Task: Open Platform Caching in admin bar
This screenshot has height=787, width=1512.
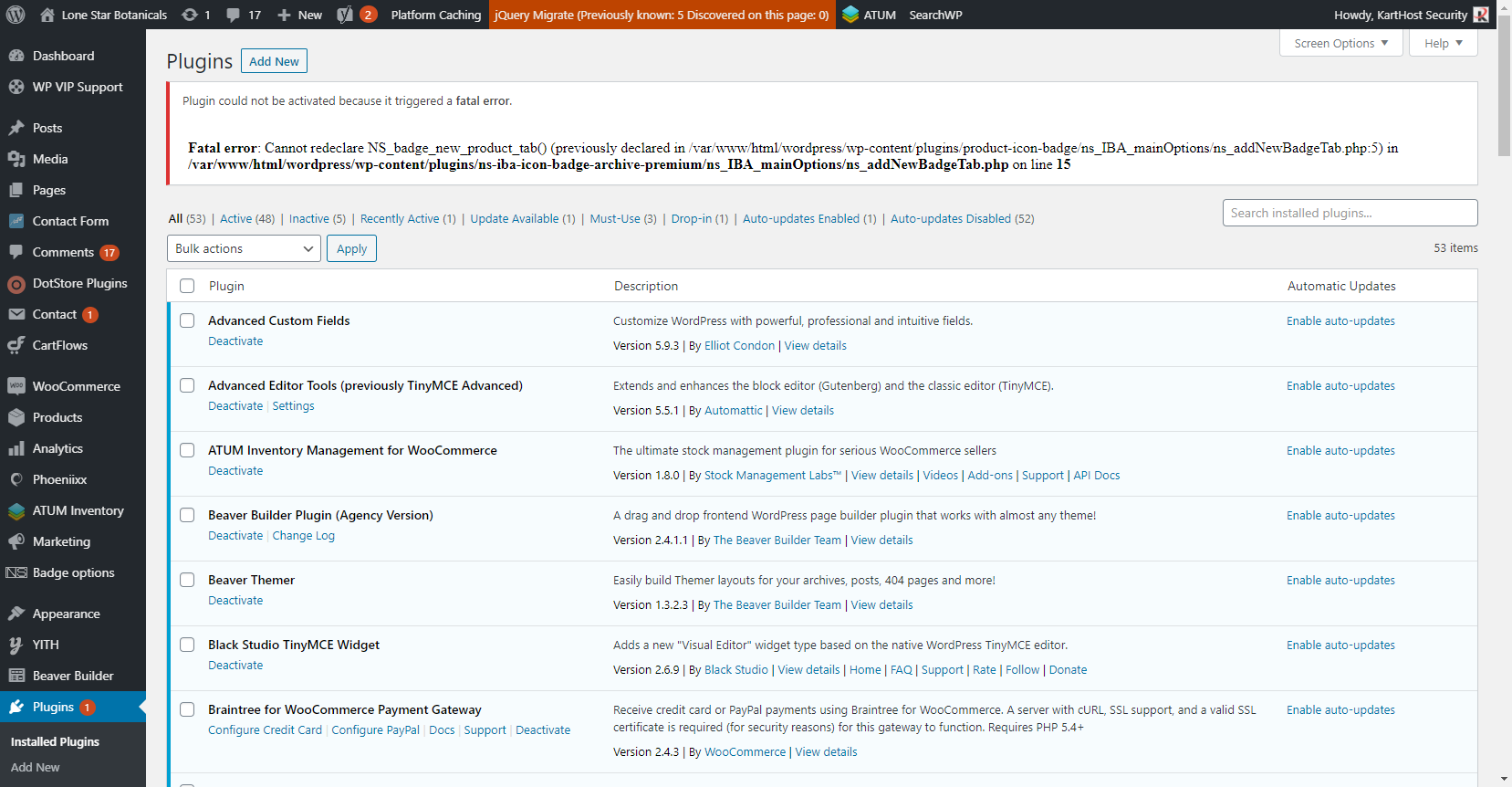Action: (436, 15)
